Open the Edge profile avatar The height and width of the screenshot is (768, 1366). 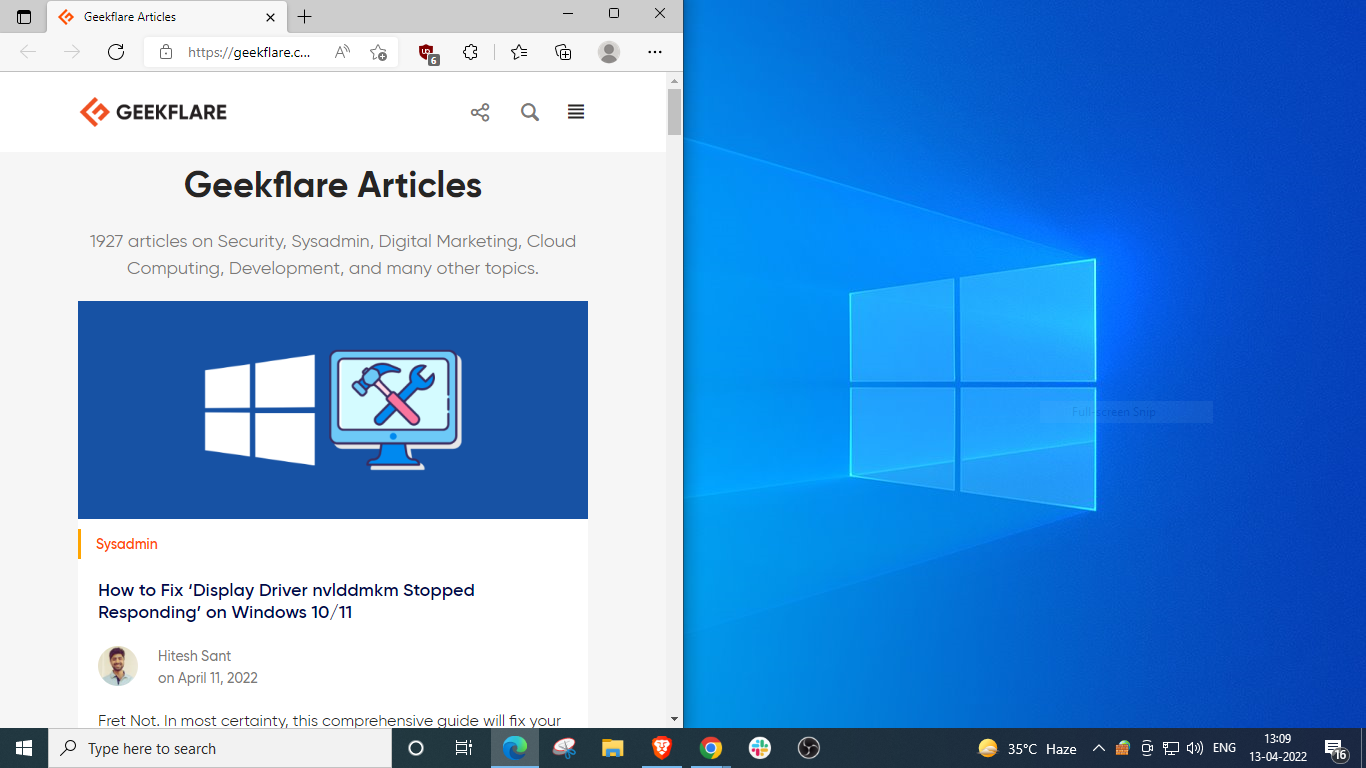tap(610, 52)
